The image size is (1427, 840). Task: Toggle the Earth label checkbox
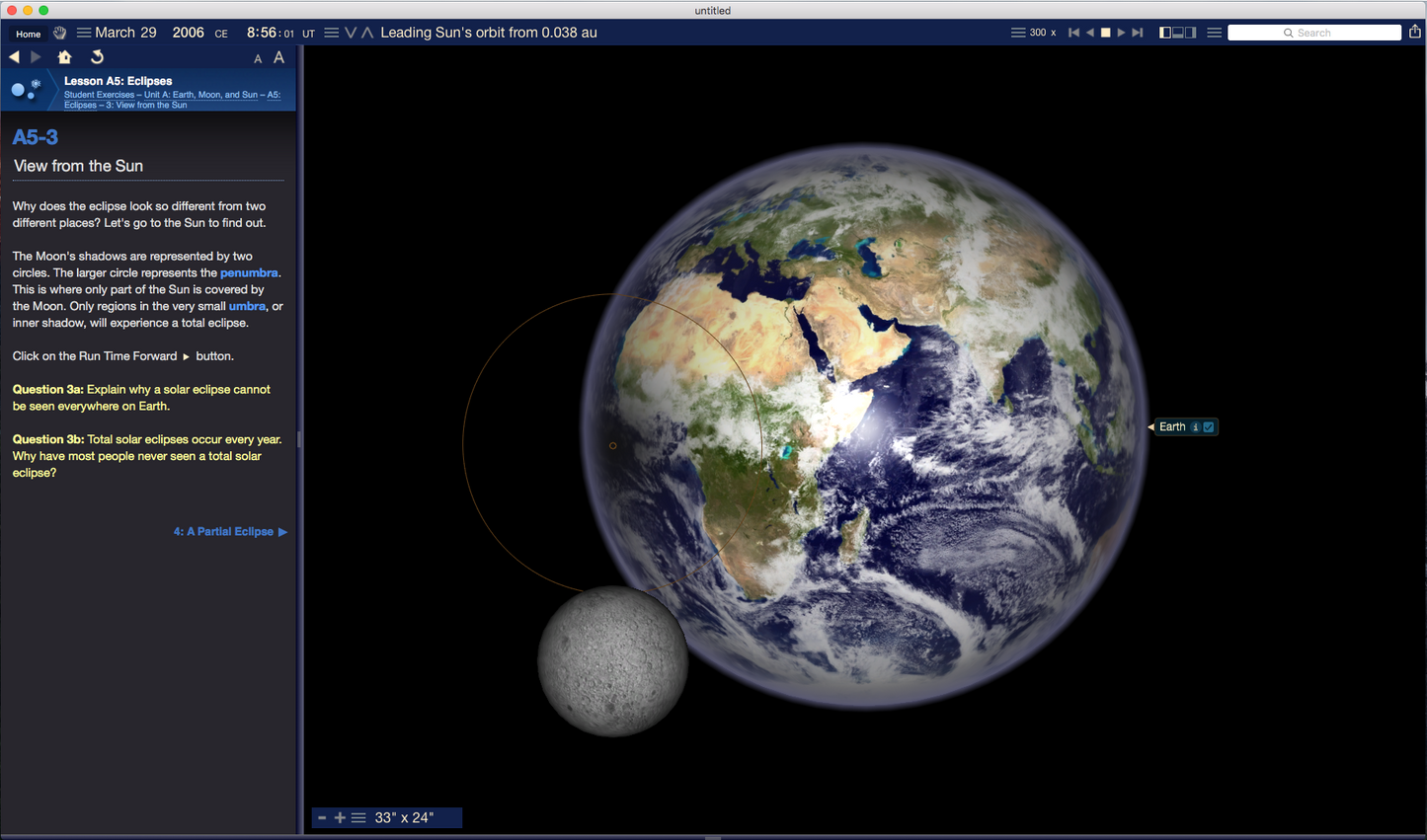(1209, 427)
